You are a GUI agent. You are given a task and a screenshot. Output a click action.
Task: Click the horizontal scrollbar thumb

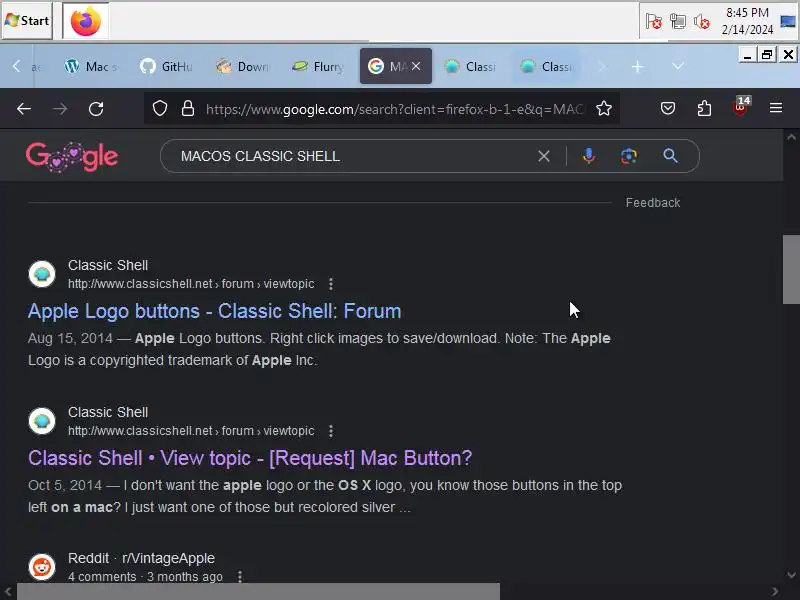tap(259, 592)
